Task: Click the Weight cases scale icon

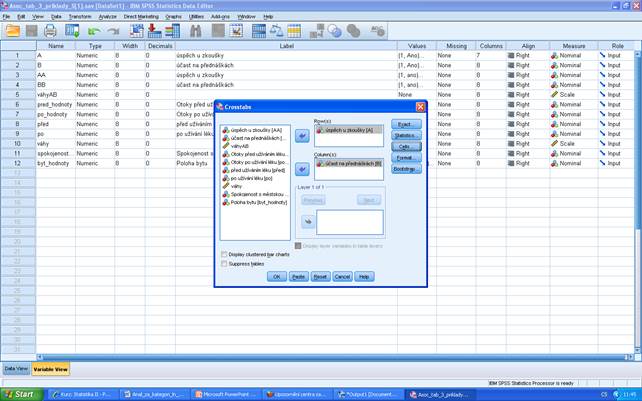Action: (x=276, y=31)
